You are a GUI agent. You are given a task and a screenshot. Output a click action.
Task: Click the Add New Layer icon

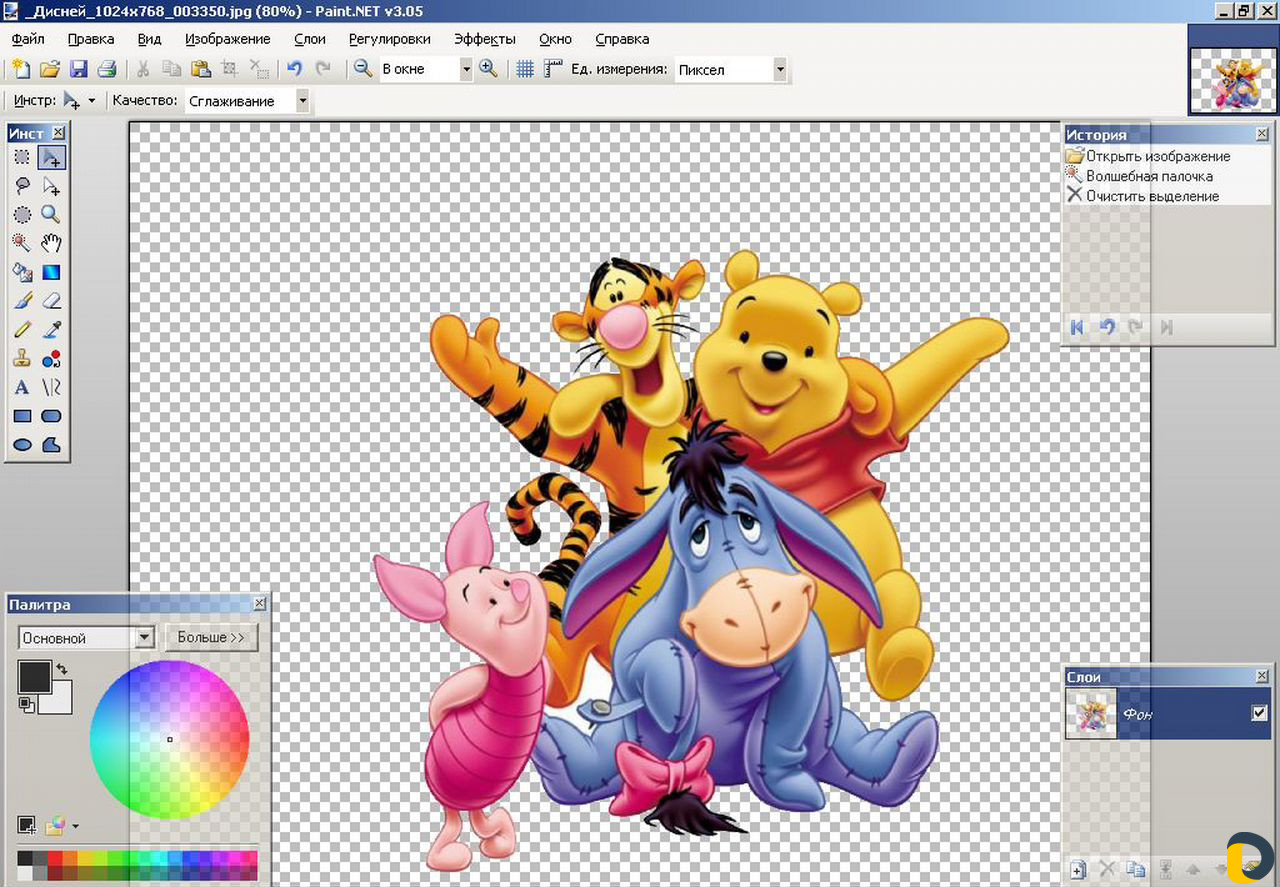click(1078, 869)
